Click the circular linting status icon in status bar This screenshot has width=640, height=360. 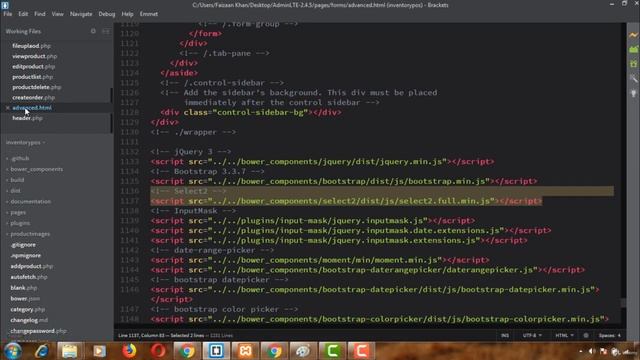(586, 336)
